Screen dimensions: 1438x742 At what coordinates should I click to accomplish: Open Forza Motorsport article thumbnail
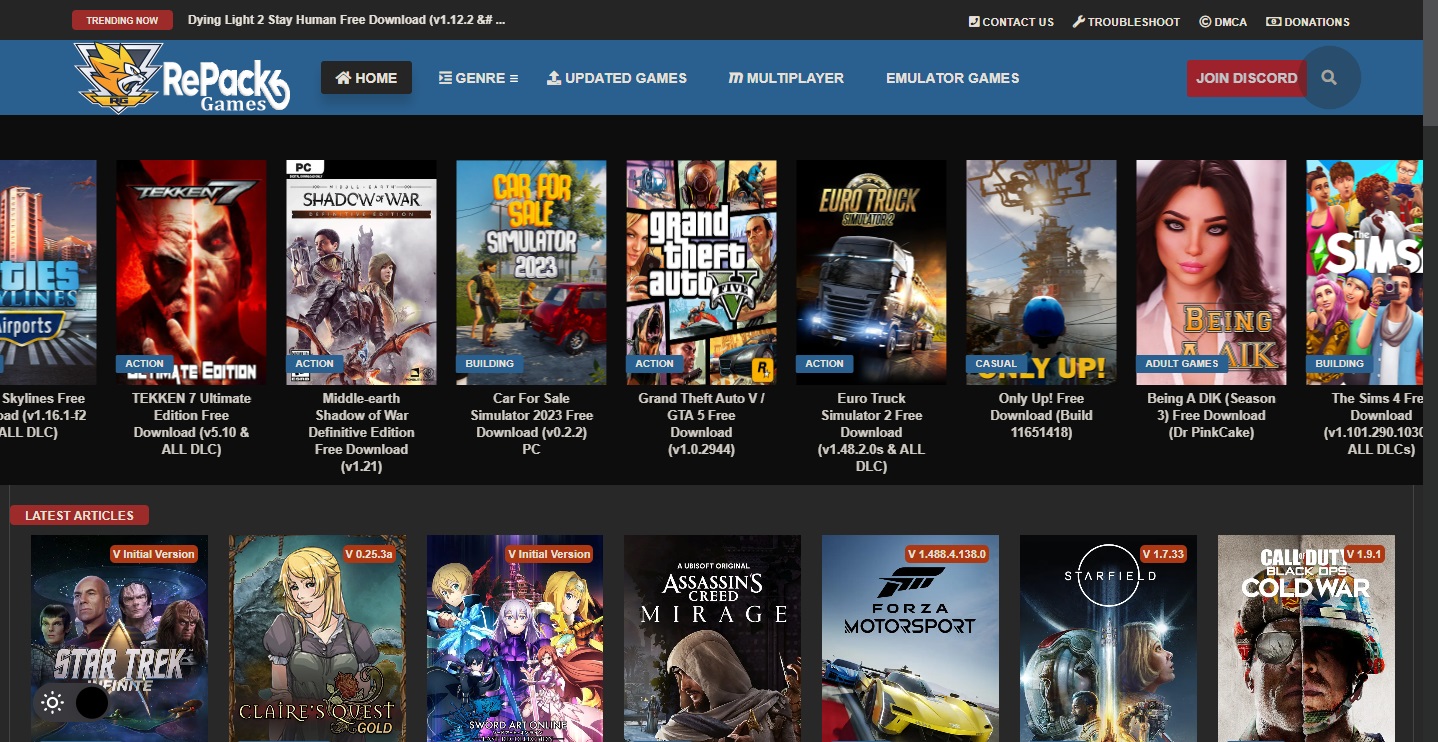[910, 638]
